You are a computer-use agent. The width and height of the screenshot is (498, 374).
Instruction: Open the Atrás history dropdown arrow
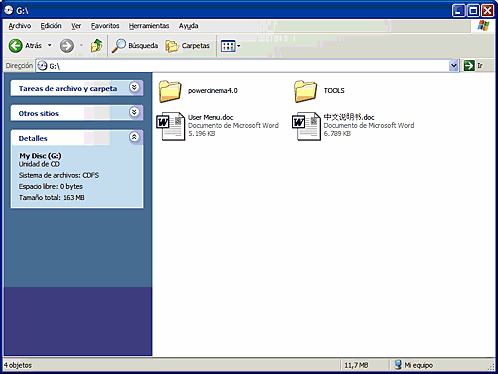click(50, 45)
